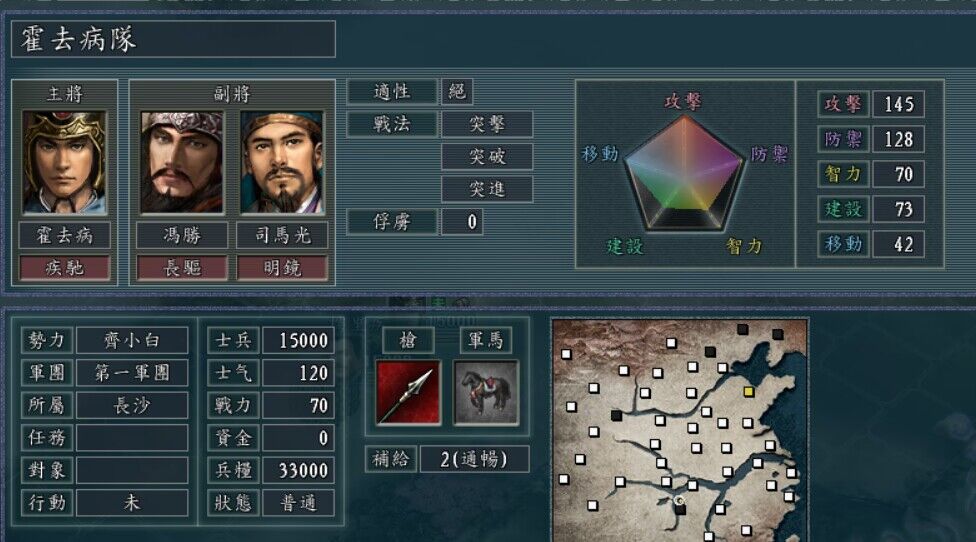Click the war horse icon
976x542 pixels.
click(486, 393)
